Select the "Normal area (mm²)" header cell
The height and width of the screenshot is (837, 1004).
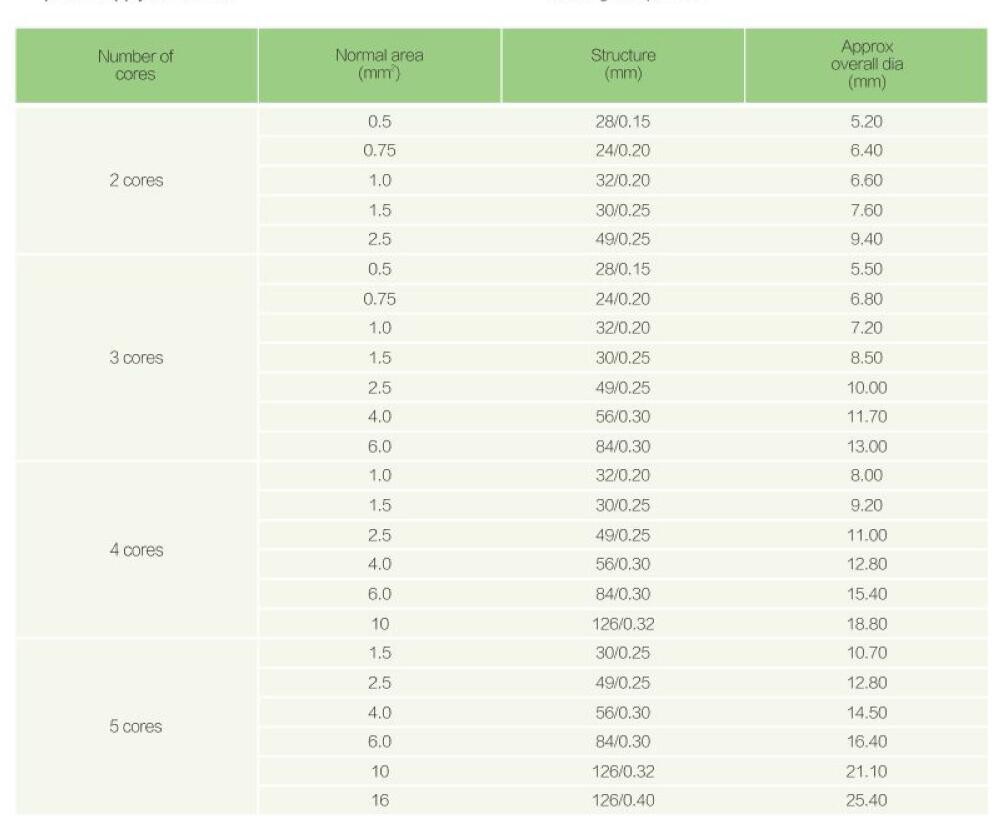(379, 65)
